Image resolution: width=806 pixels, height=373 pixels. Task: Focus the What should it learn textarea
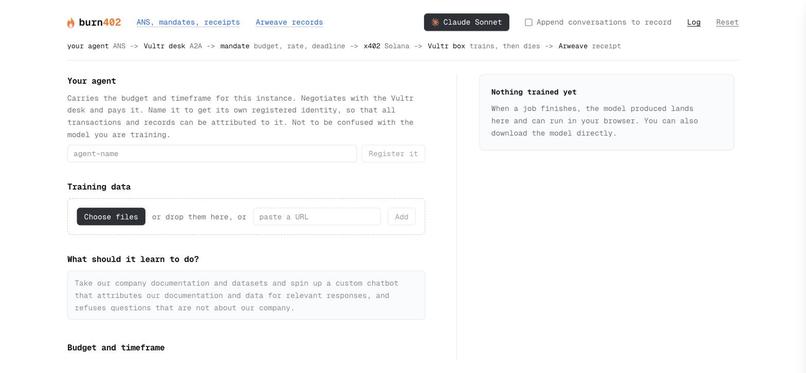(246, 295)
